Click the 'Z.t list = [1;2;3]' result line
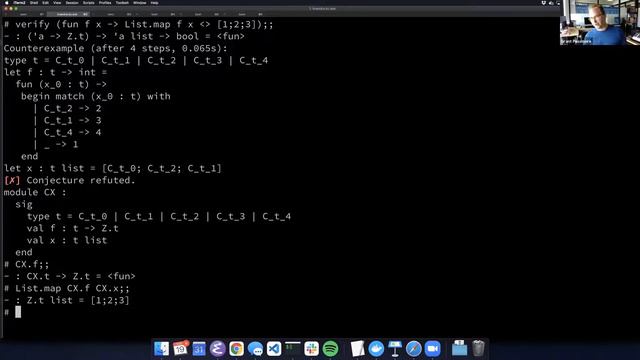The width and height of the screenshot is (640, 360). [x=67, y=300]
